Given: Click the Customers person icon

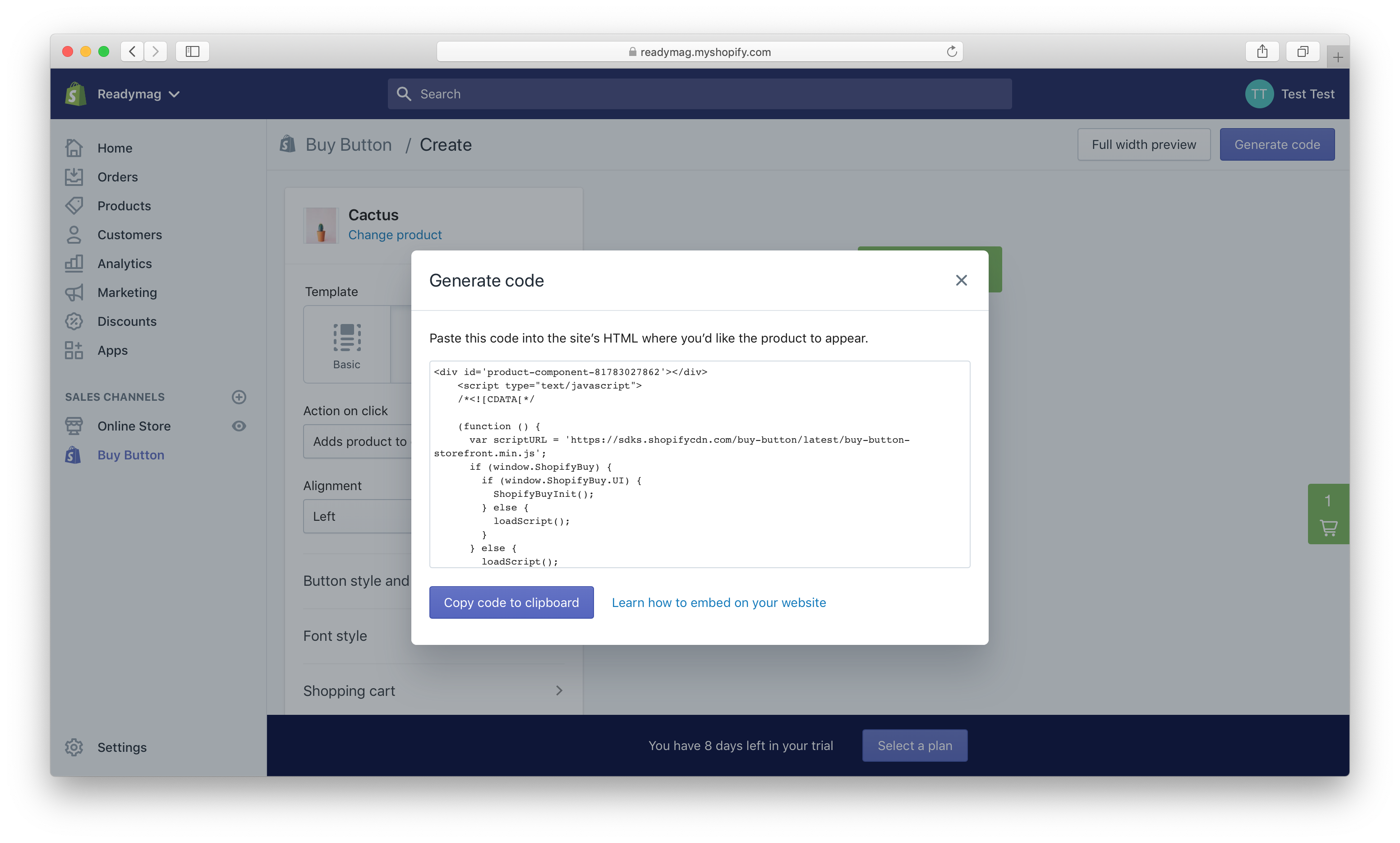Looking at the screenshot, I should [x=74, y=235].
